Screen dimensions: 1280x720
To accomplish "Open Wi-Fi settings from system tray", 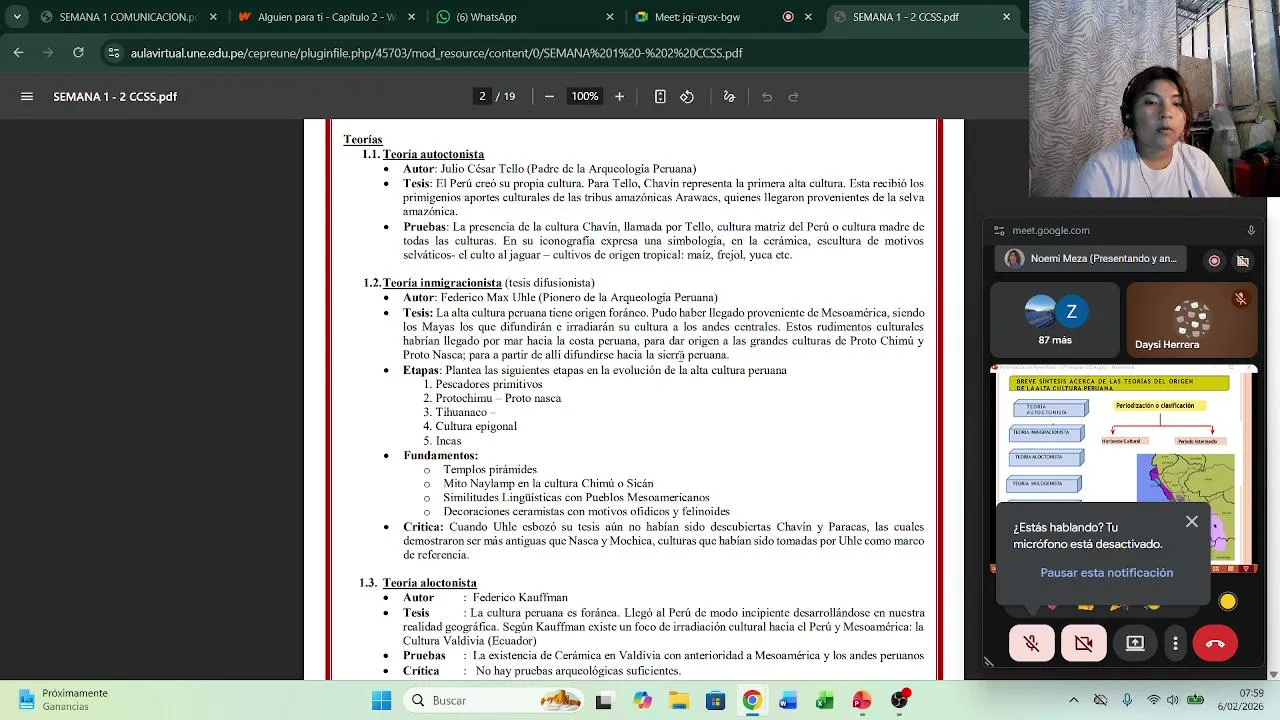I will pyautogui.click(x=1154, y=701).
